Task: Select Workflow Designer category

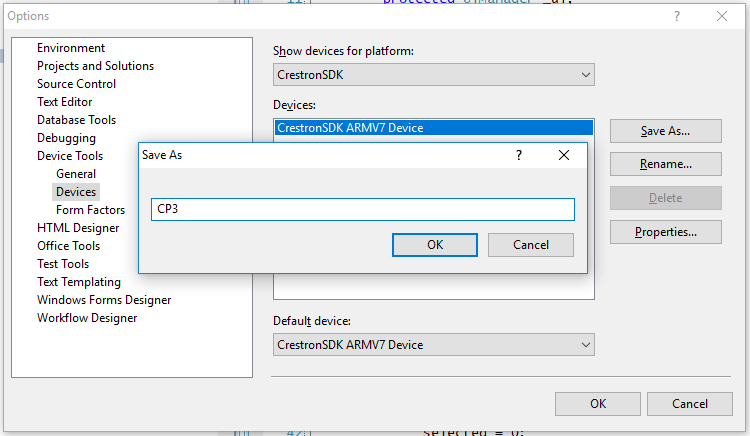Action: (87, 318)
